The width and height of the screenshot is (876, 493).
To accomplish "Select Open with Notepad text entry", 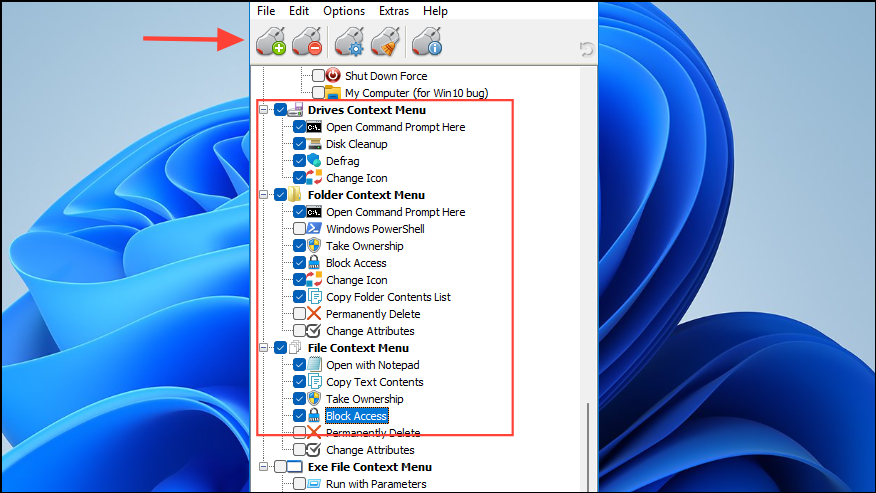I will pos(373,365).
